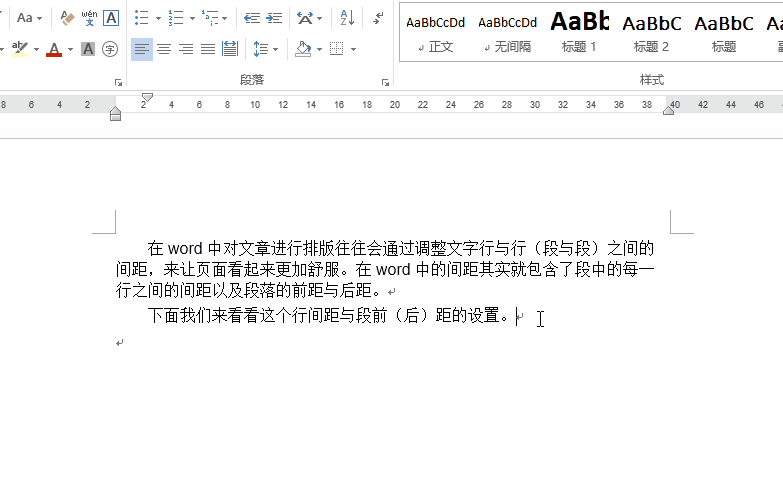Image resolution: width=783 pixels, height=478 pixels.
Task: Toggle the character shading button
Action: (88, 49)
